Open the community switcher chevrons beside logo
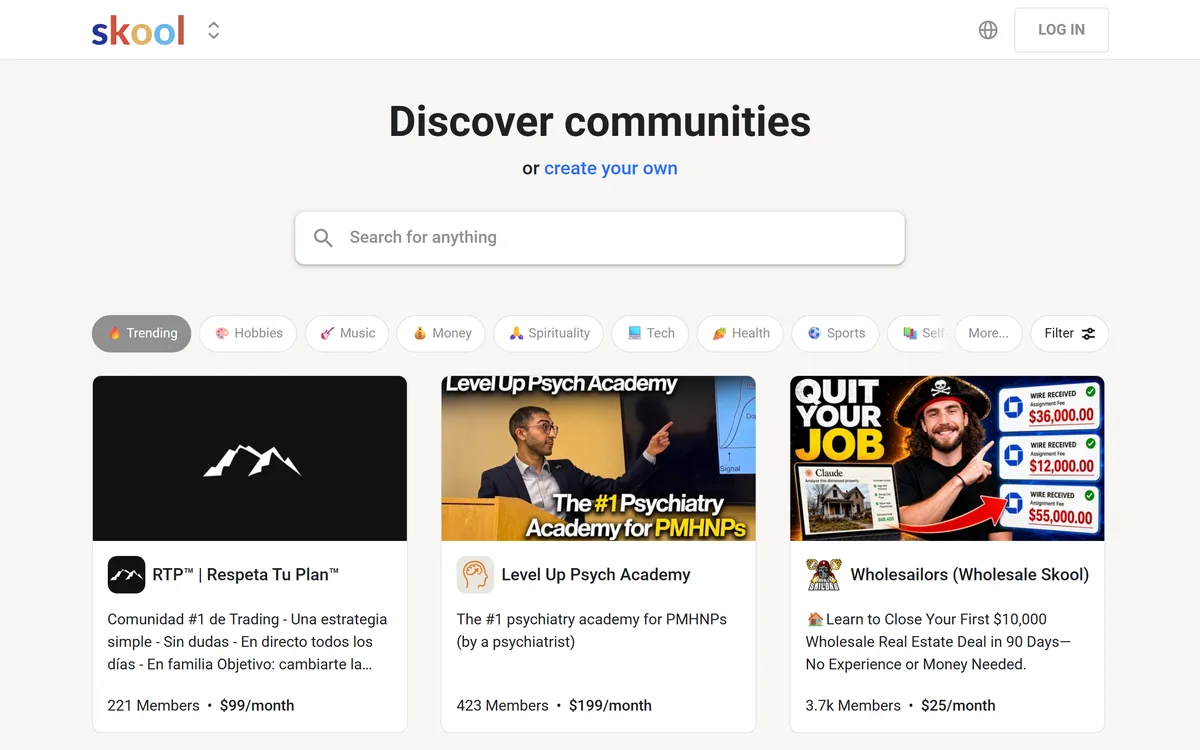 [213, 31]
